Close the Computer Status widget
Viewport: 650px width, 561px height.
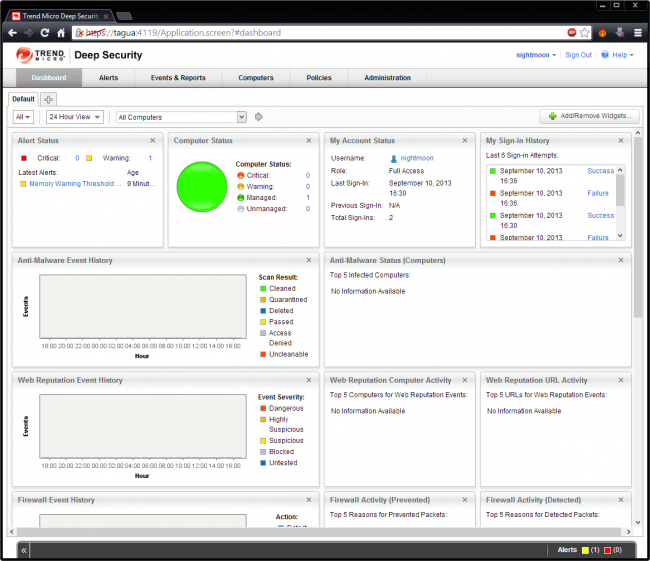pos(309,141)
